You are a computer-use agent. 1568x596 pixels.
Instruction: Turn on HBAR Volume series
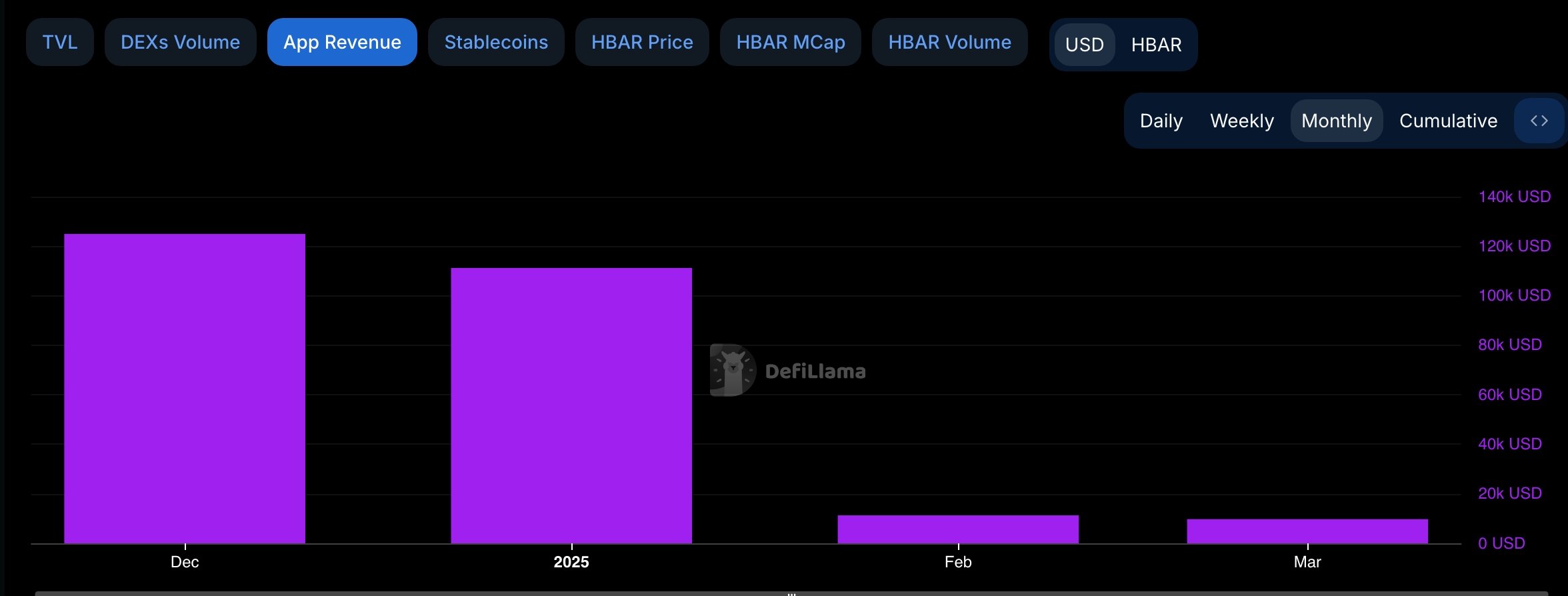949,42
